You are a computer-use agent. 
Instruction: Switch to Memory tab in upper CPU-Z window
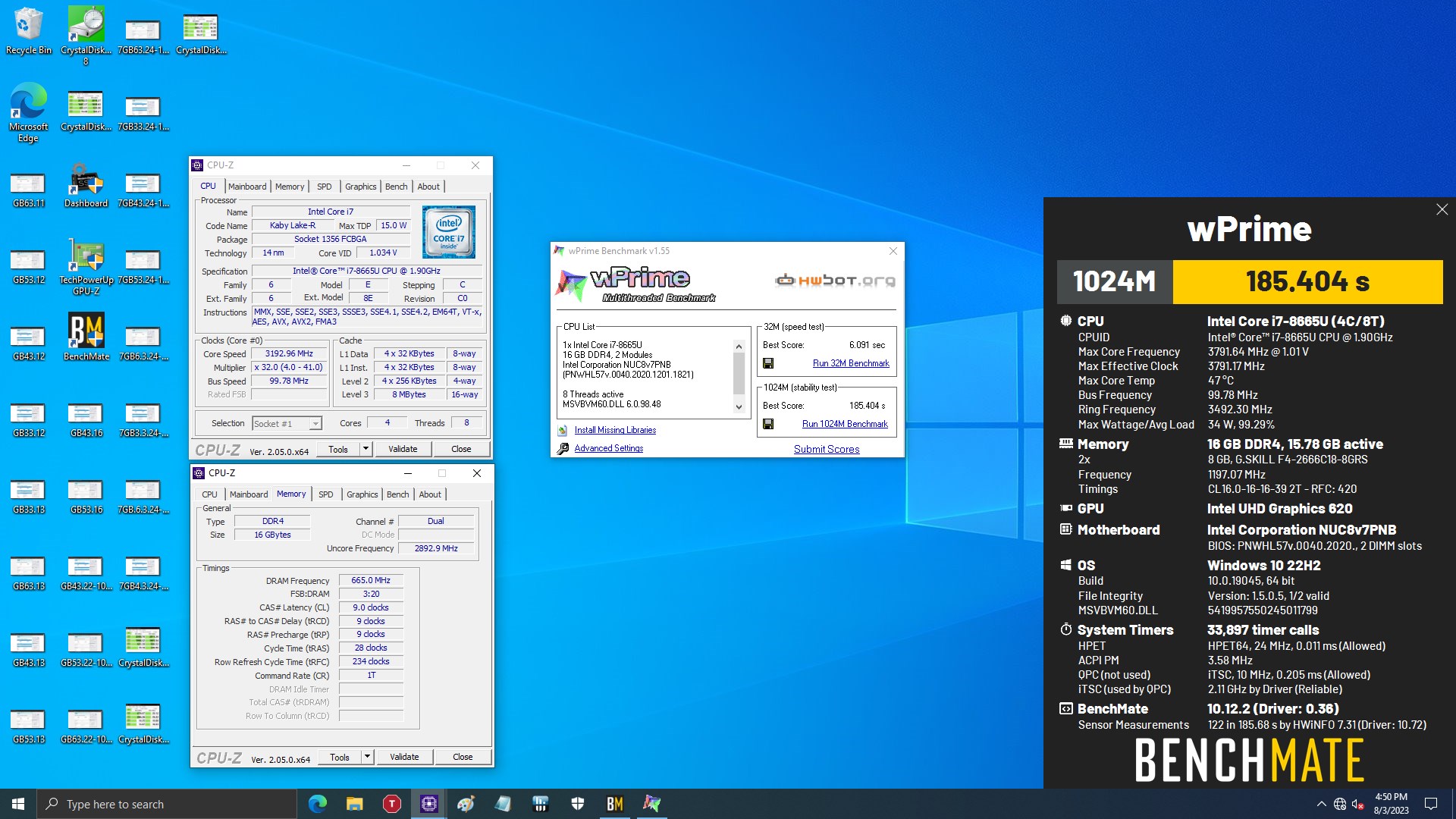coord(290,187)
